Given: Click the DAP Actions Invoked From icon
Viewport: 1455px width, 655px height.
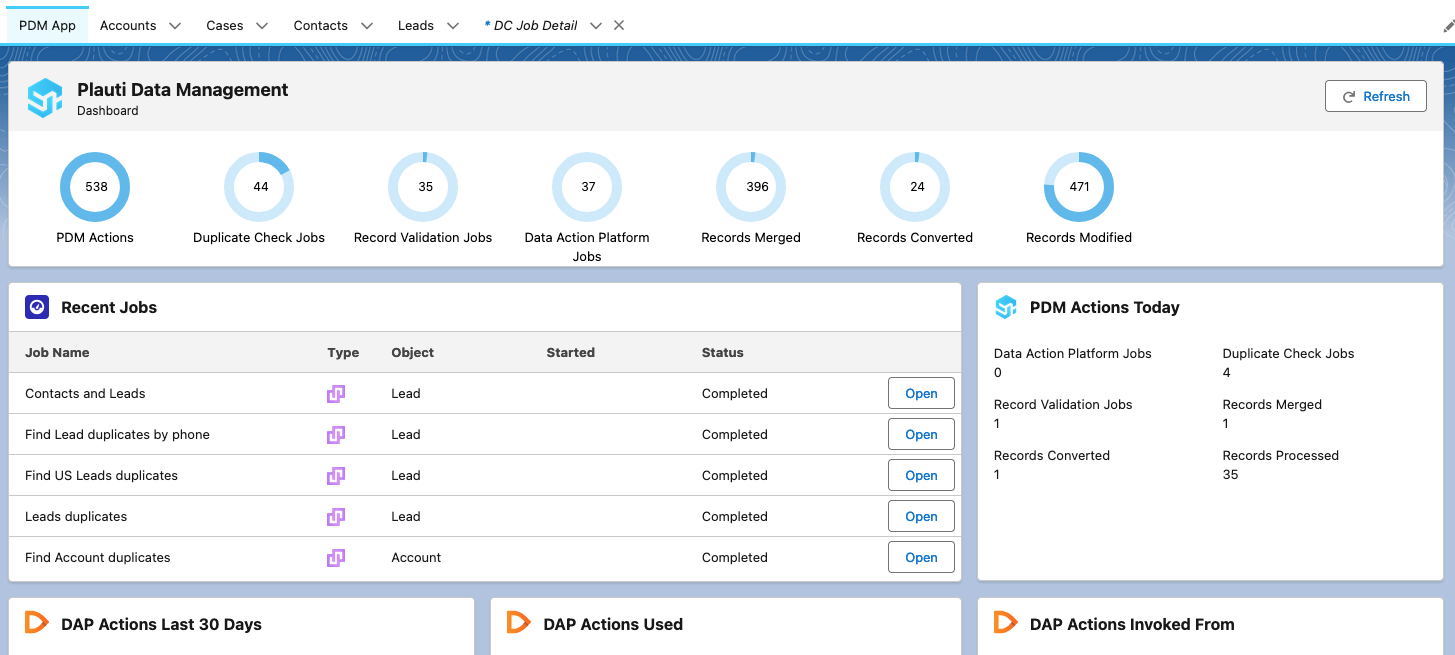Looking at the screenshot, I should (x=1006, y=623).
